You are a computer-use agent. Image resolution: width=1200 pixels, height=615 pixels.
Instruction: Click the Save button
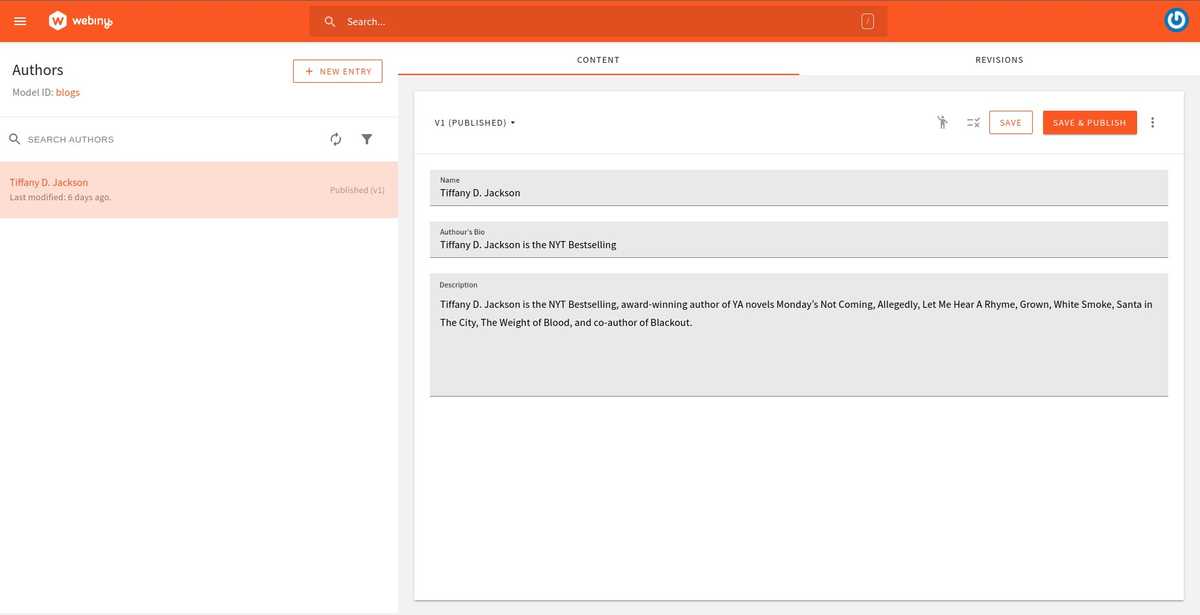pyautogui.click(x=1010, y=121)
